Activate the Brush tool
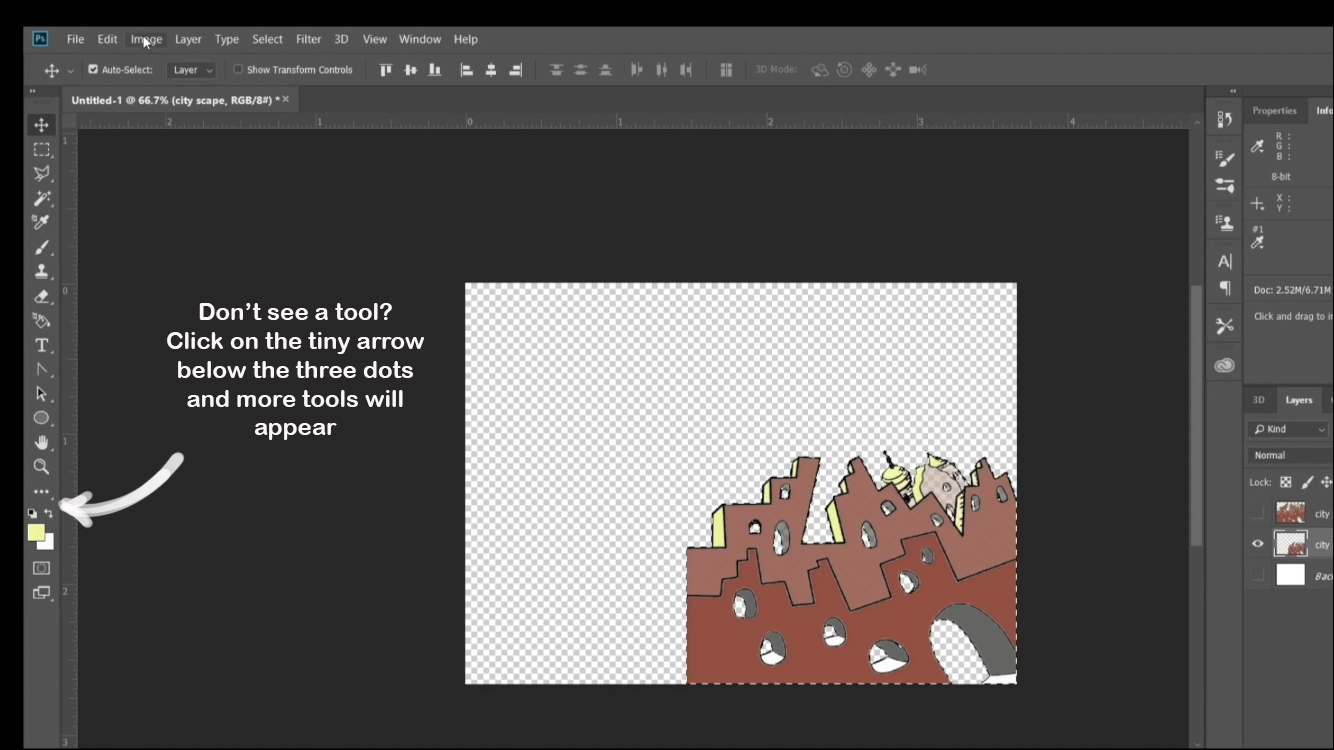Image resolution: width=1334 pixels, height=750 pixels. pyautogui.click(x=41, y=247)
